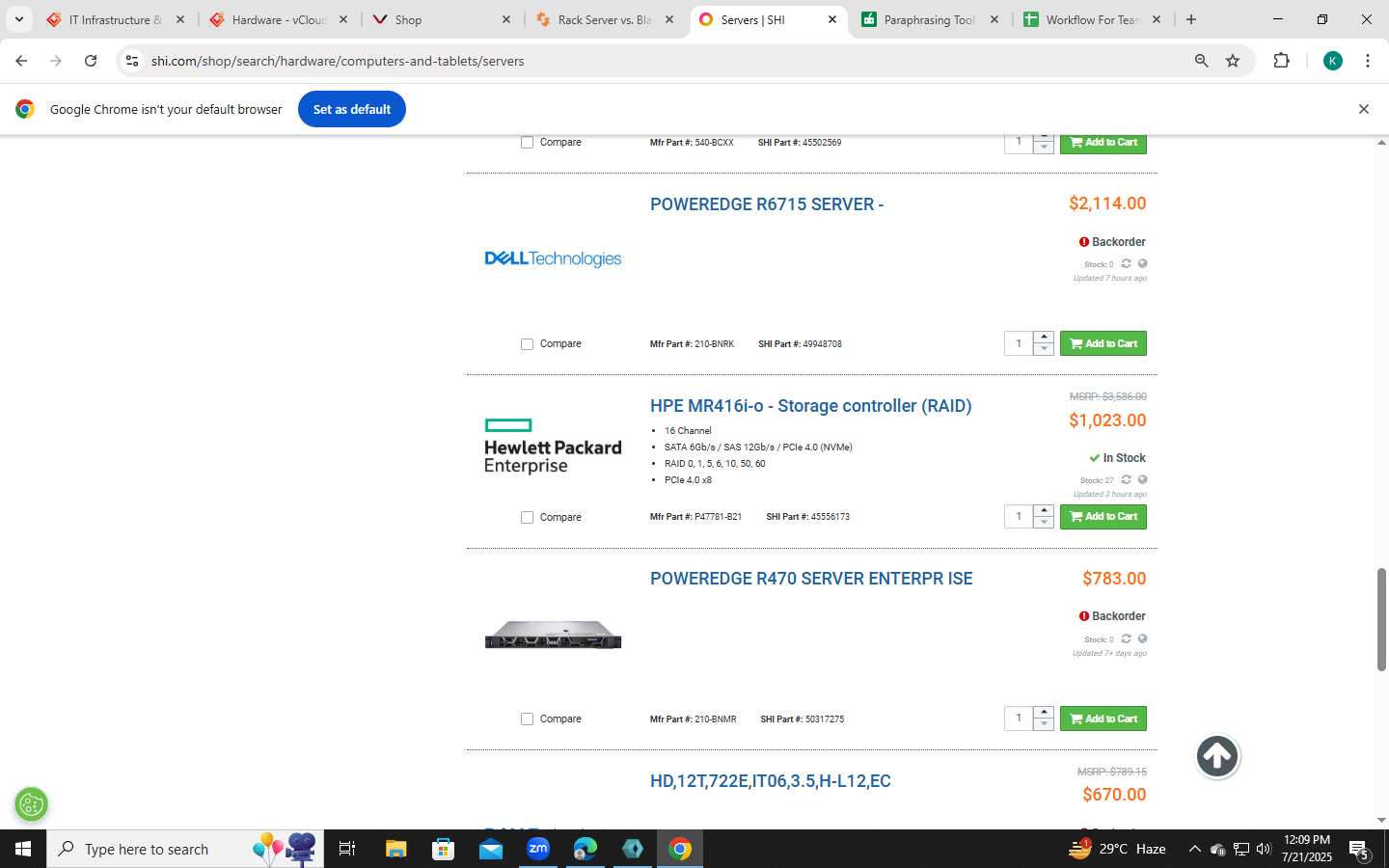Switch to Hardware - vCloud tab
The image size is (1389, 868).
click(x=279, y=19)
